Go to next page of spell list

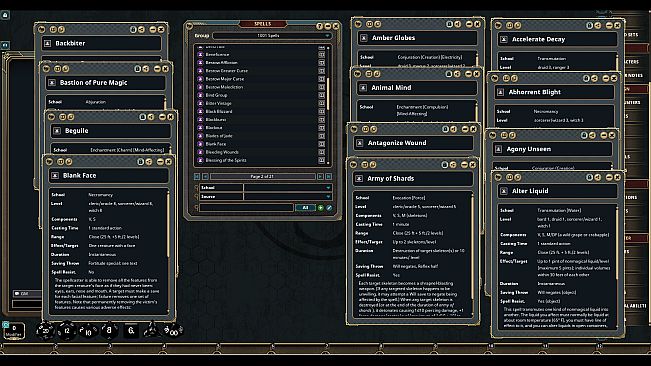320,176
